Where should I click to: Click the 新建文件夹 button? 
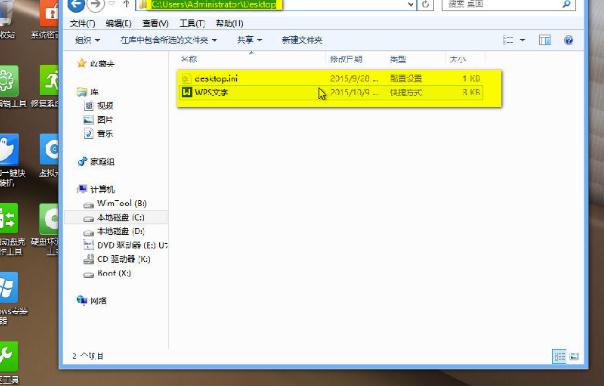302,40
